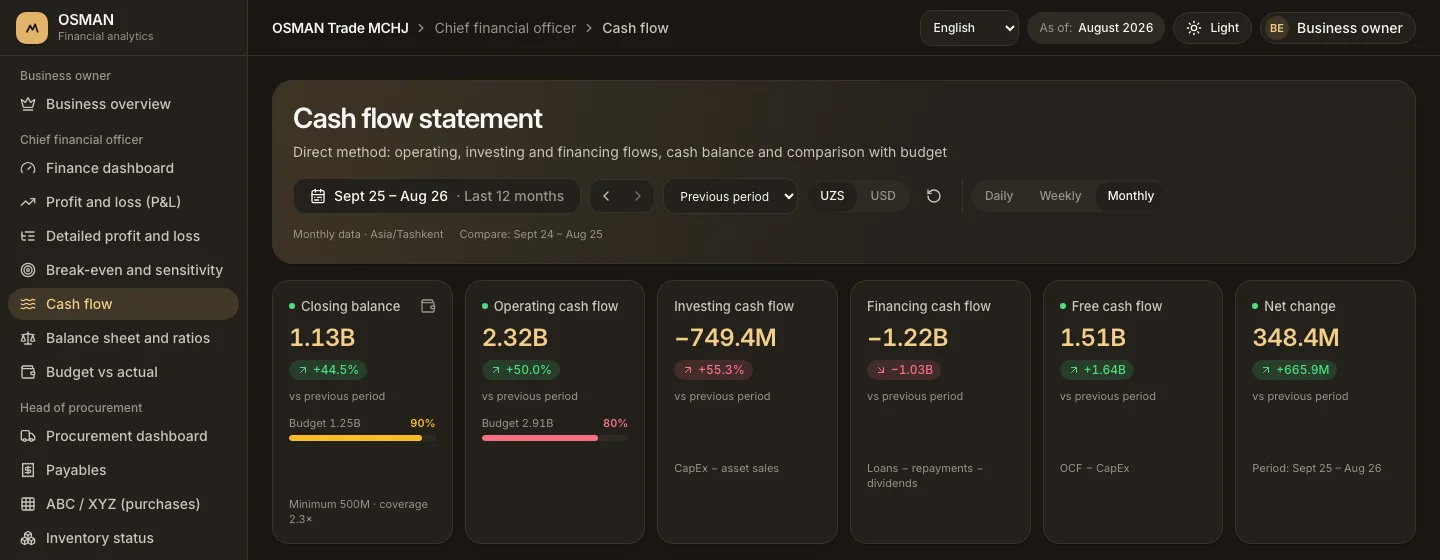Image resolution: width=1440 pixels, height=560 pixels.
Task: Click Closing balance budget progress bar
Action: tap(362, 438)
